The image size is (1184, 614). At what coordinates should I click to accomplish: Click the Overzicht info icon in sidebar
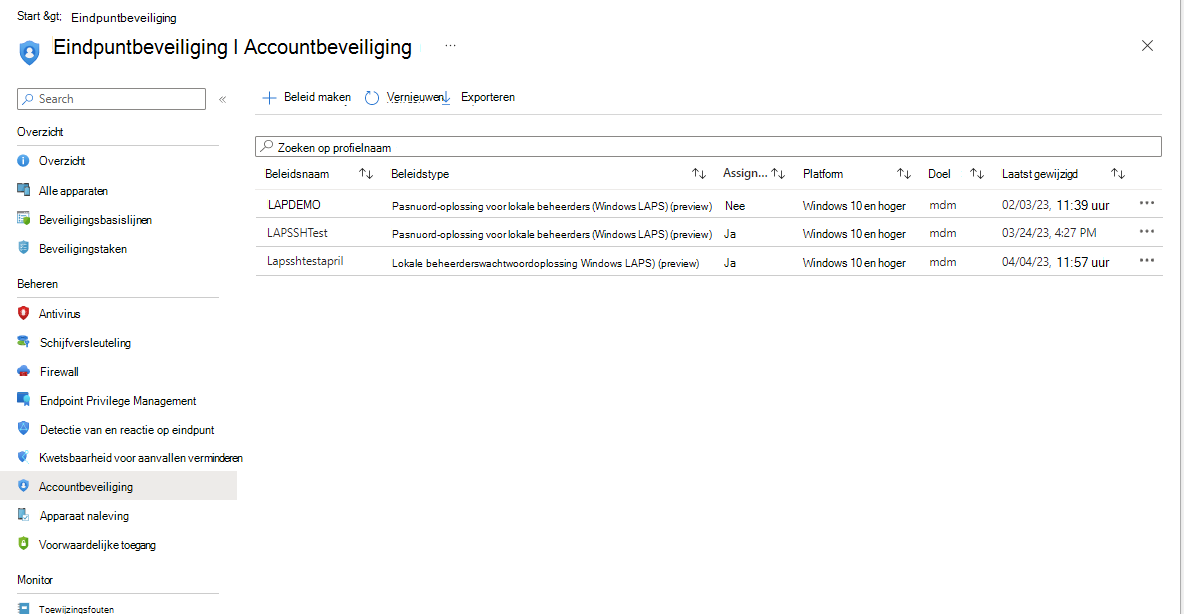23,161
